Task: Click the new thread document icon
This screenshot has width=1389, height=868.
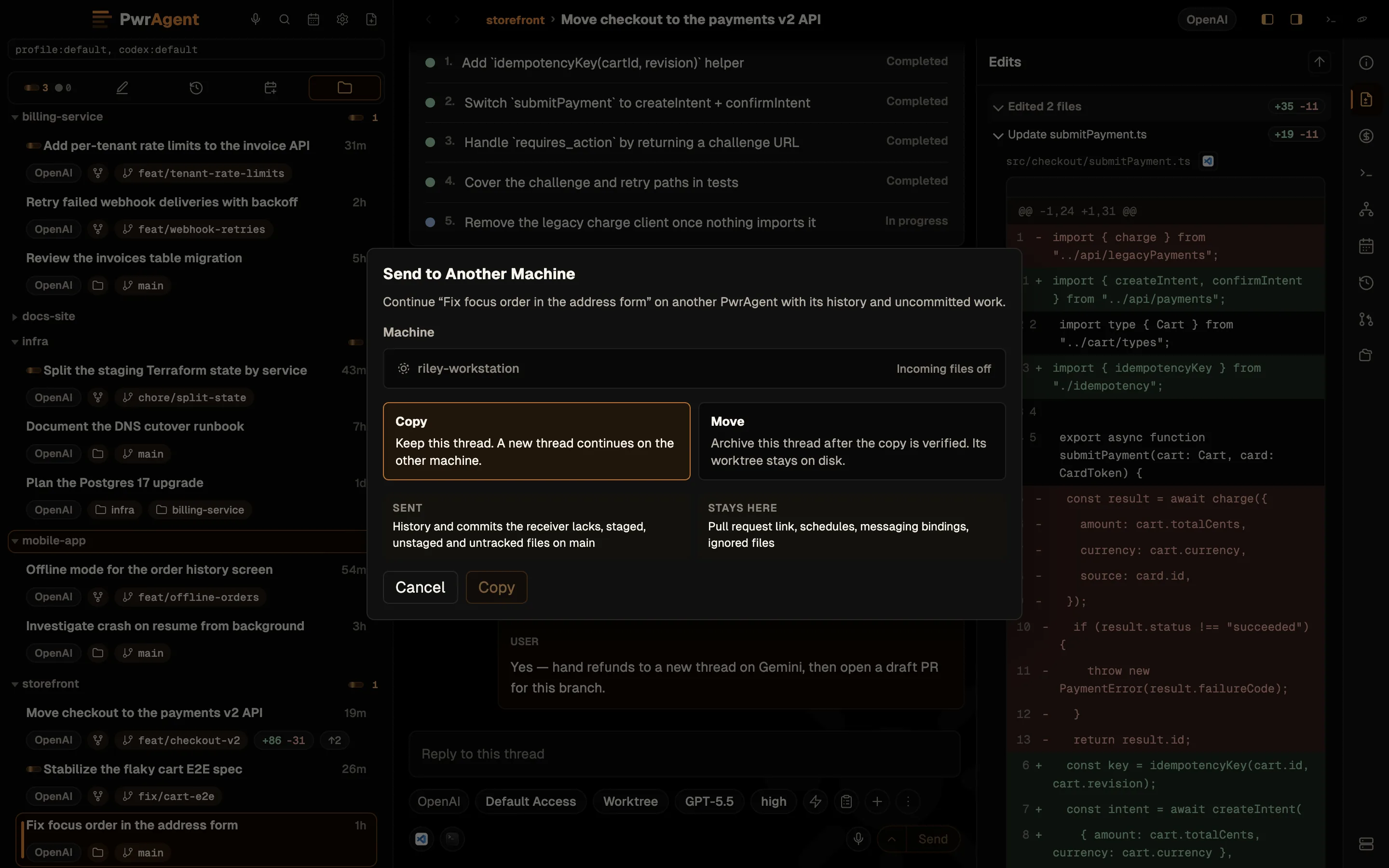Action: coord(371,19)
